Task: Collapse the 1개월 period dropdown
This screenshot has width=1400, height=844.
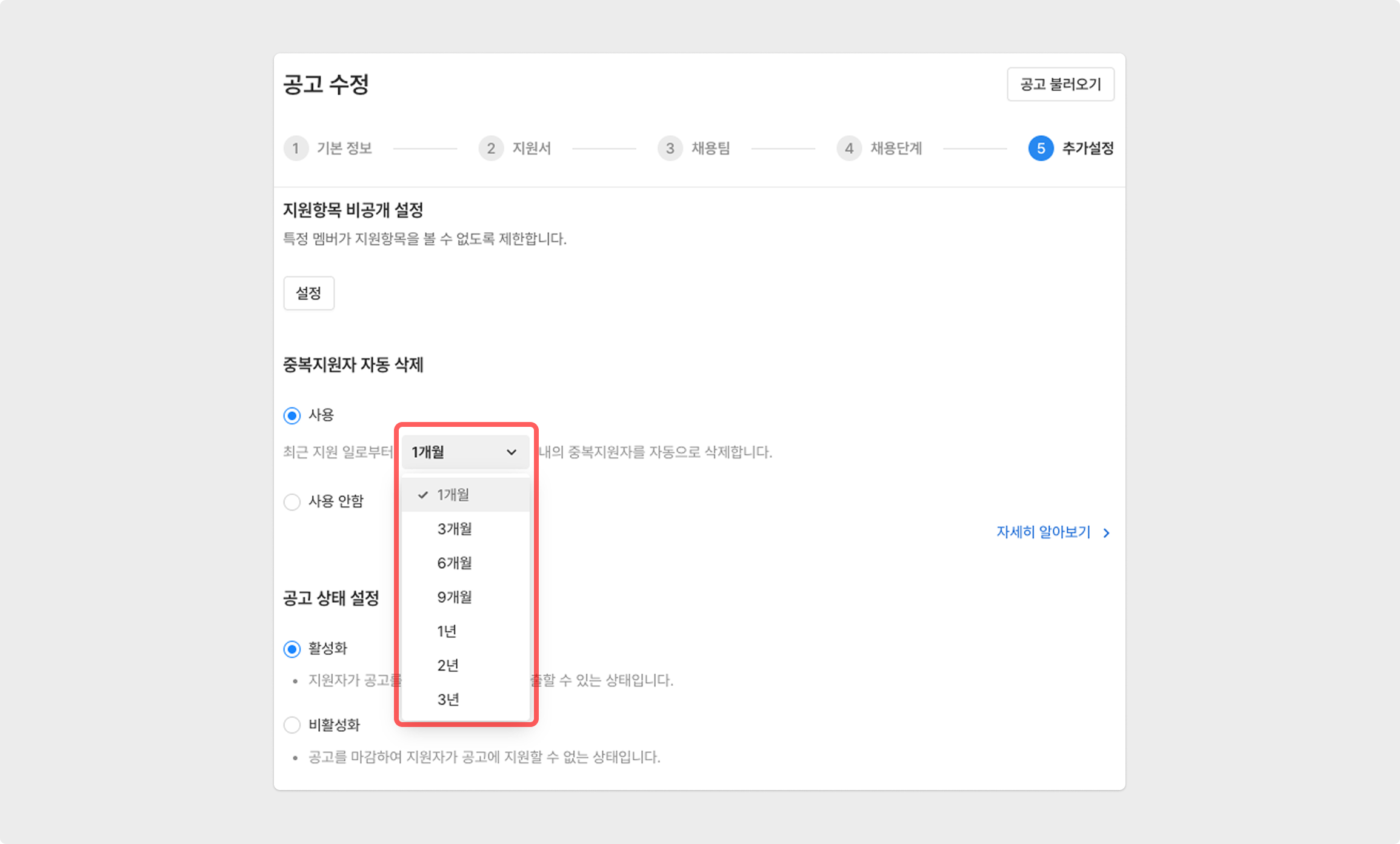Action: click(465, 452)
